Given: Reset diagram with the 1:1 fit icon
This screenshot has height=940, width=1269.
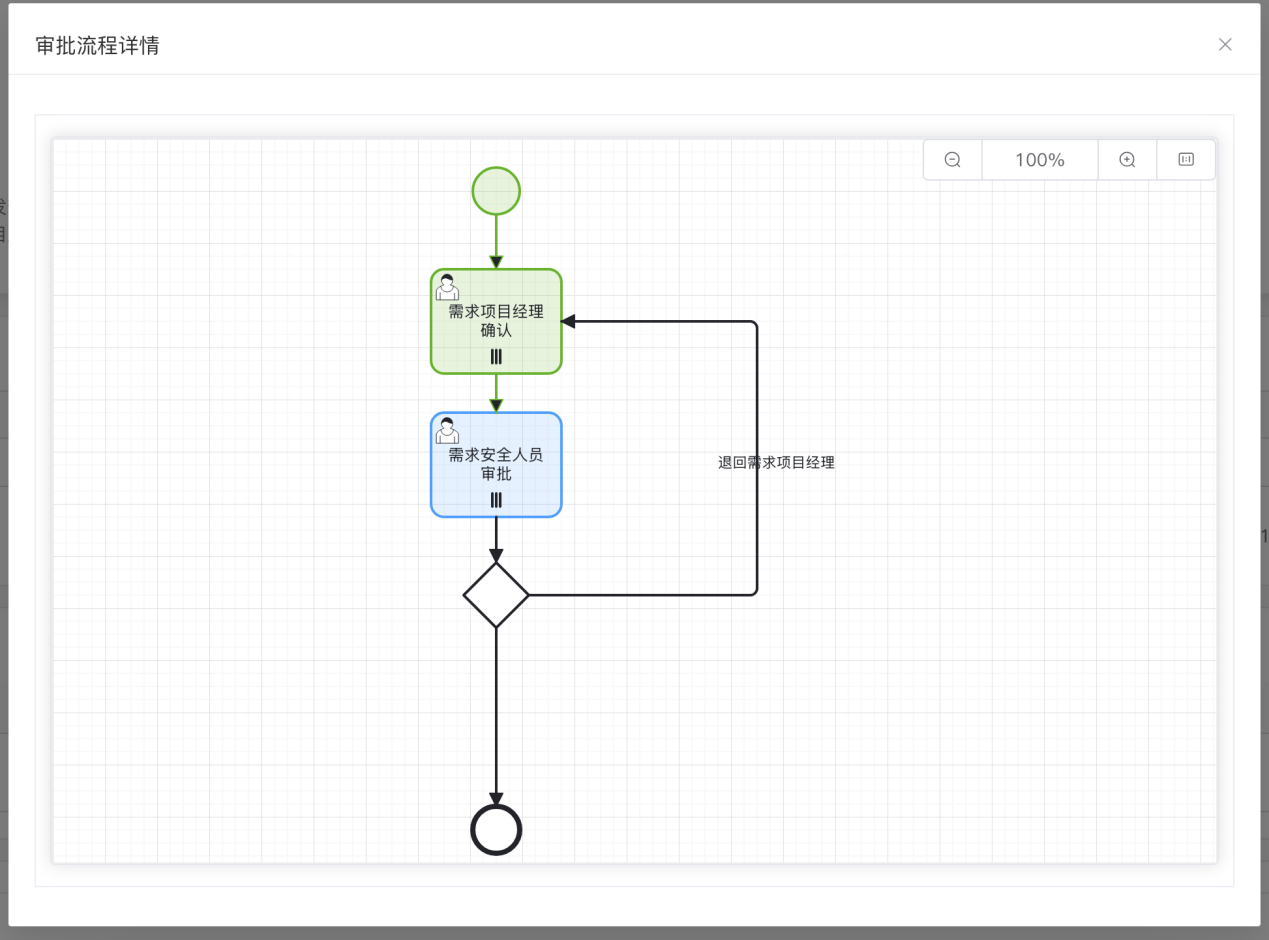Looking at the screenshot, I should [x=1186, y=160].
